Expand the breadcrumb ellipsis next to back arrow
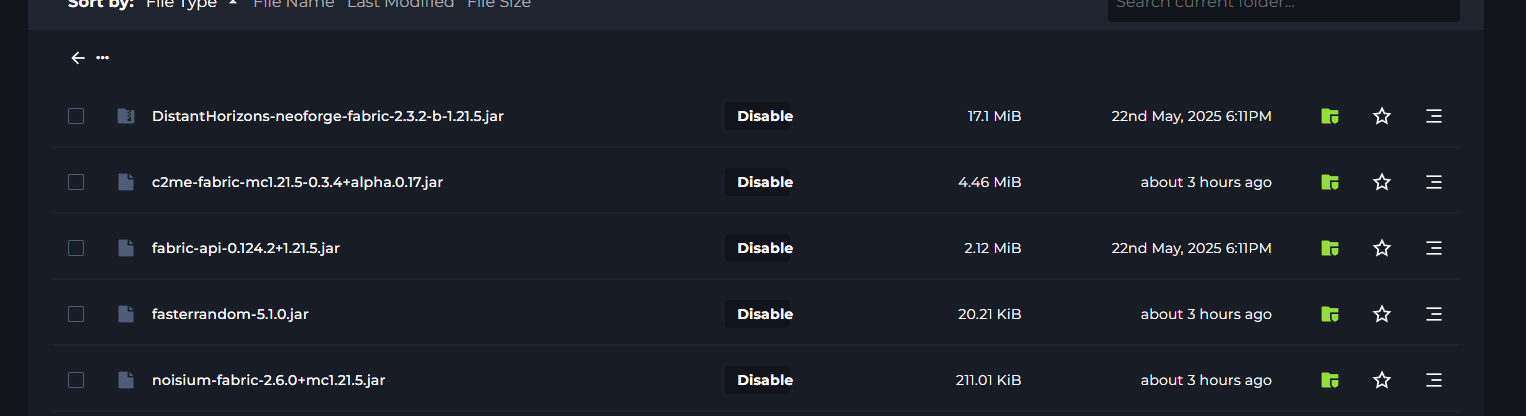This screenshot has width=1526, height=416. (x=102, y=58)
